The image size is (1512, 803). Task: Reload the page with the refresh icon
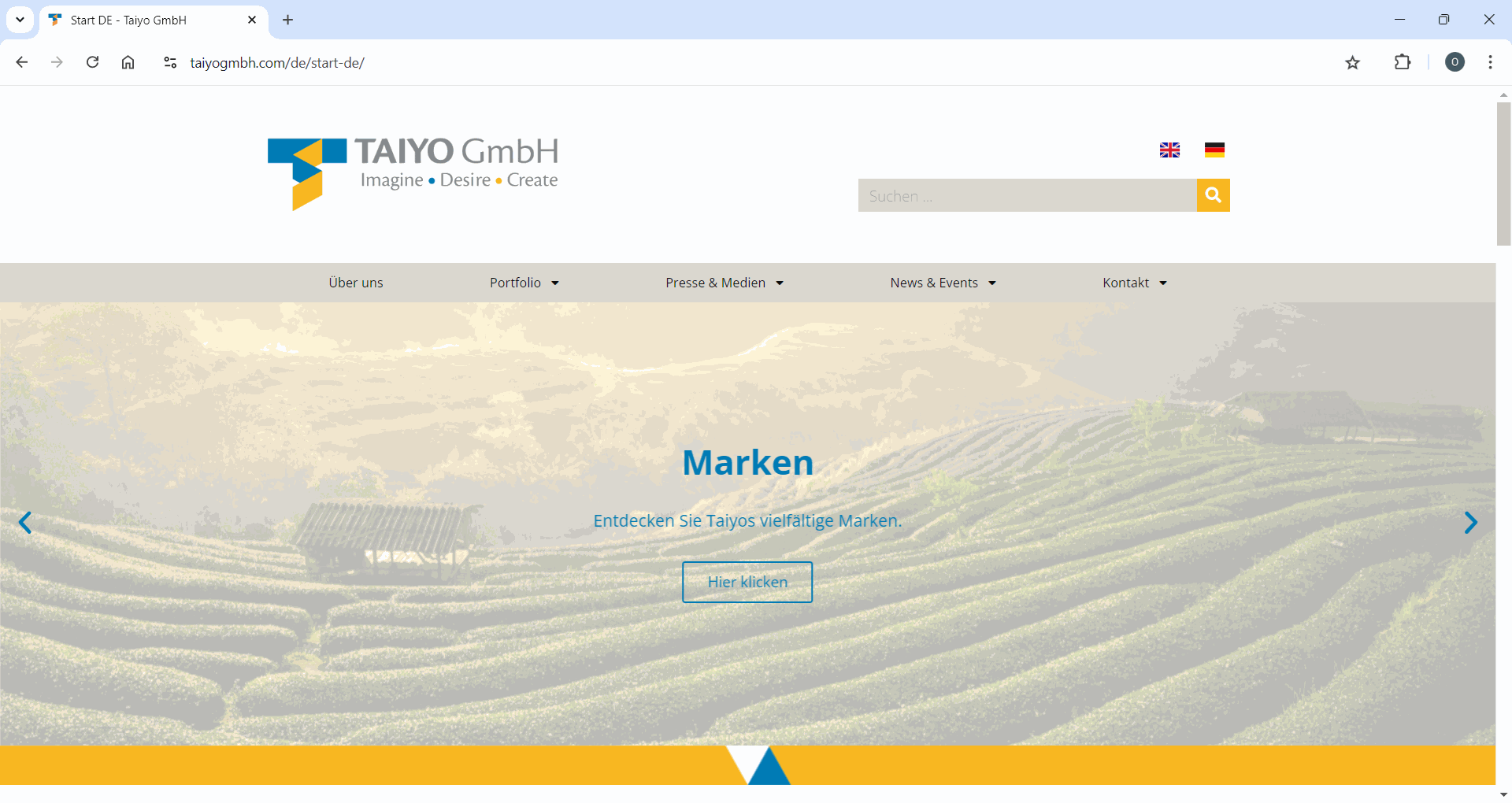[x=92, y=62]
